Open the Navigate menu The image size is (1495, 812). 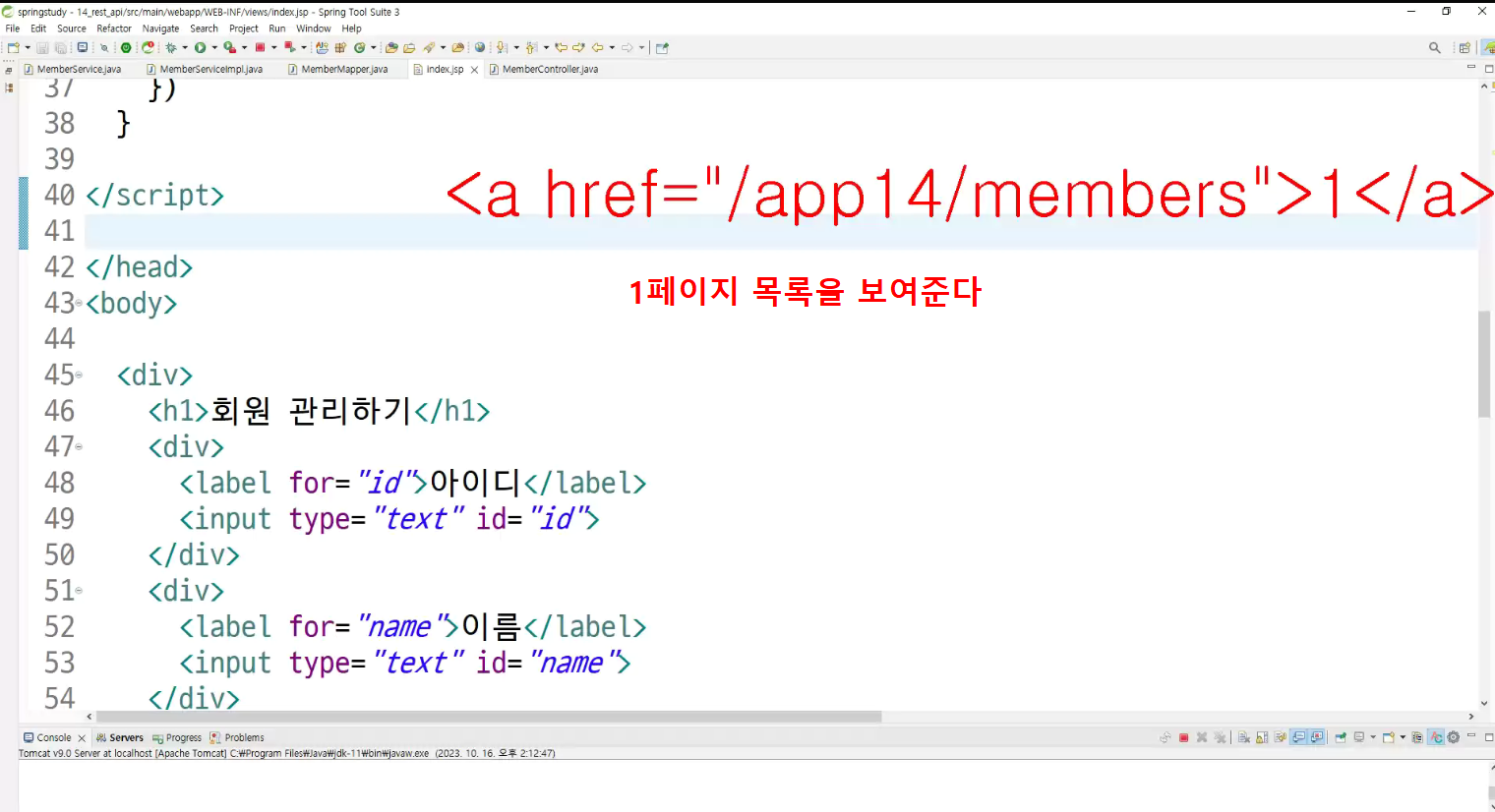tap(161, 29)
